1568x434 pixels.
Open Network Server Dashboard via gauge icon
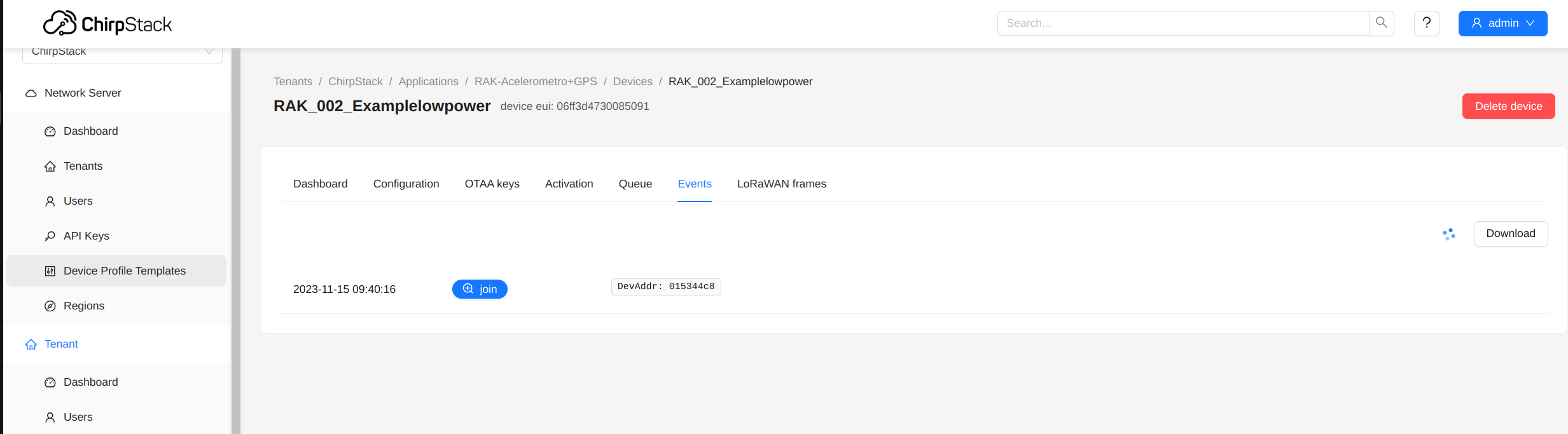[50, 132]
